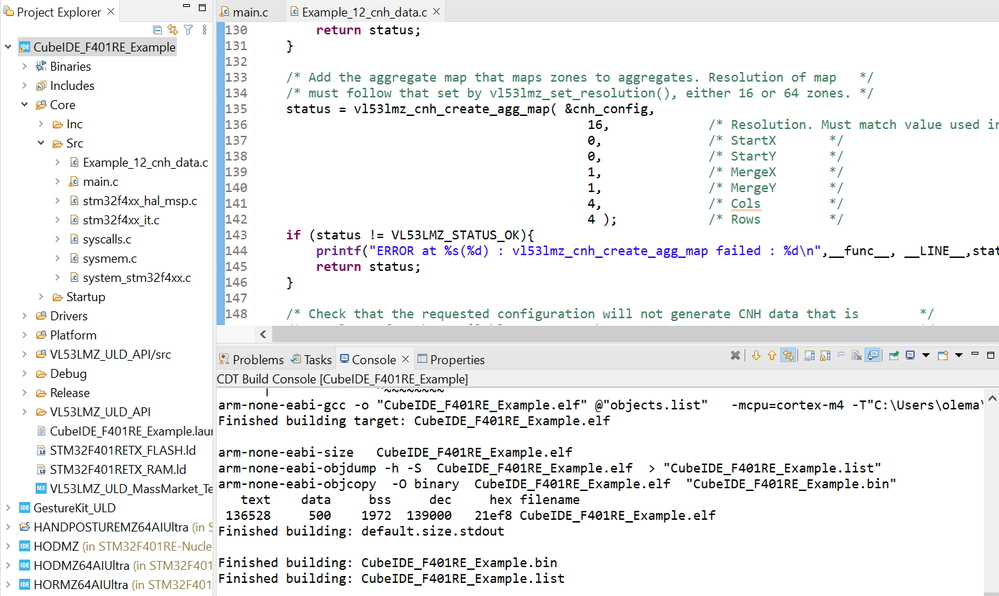999x596 pixels.
Task: Select syscalls.c file
Action: coord(107,239)
